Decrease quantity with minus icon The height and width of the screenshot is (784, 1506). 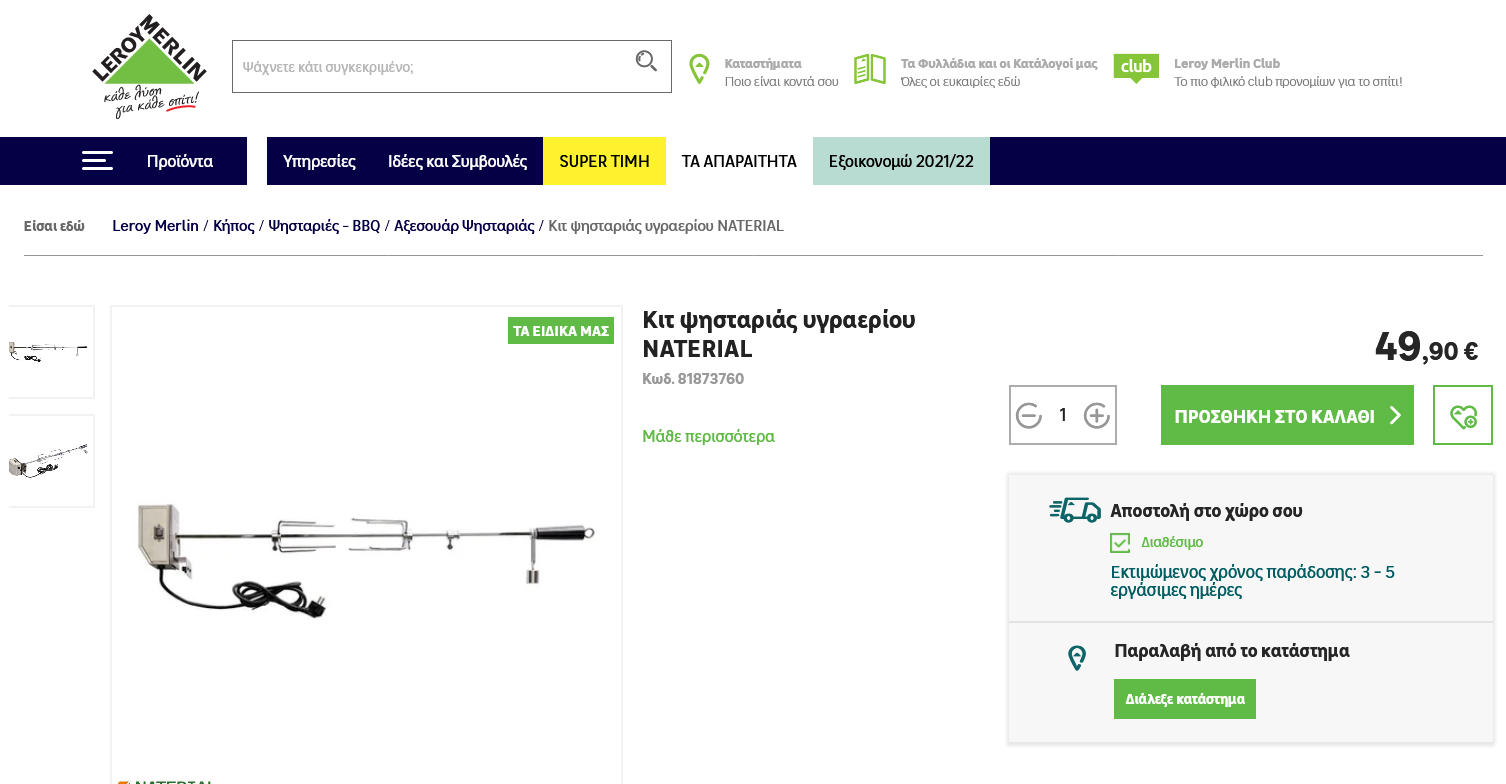1029,416
